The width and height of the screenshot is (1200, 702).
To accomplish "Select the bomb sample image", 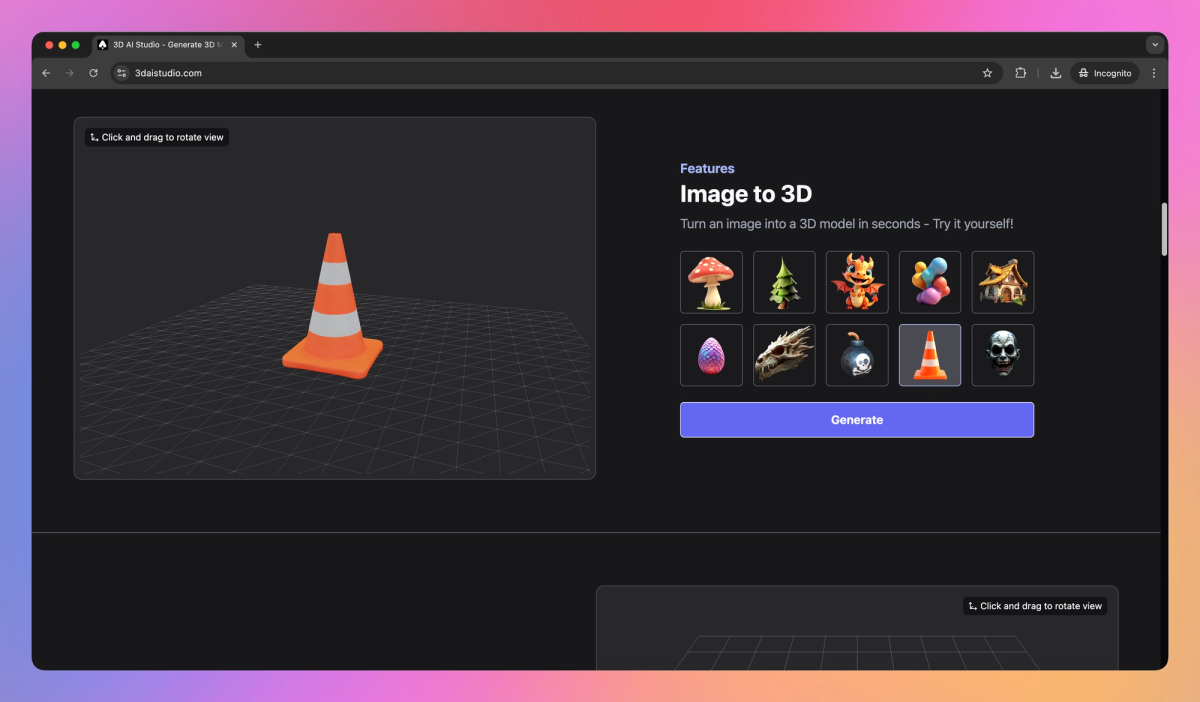I will pyautogui.click(x=857, y=355).
